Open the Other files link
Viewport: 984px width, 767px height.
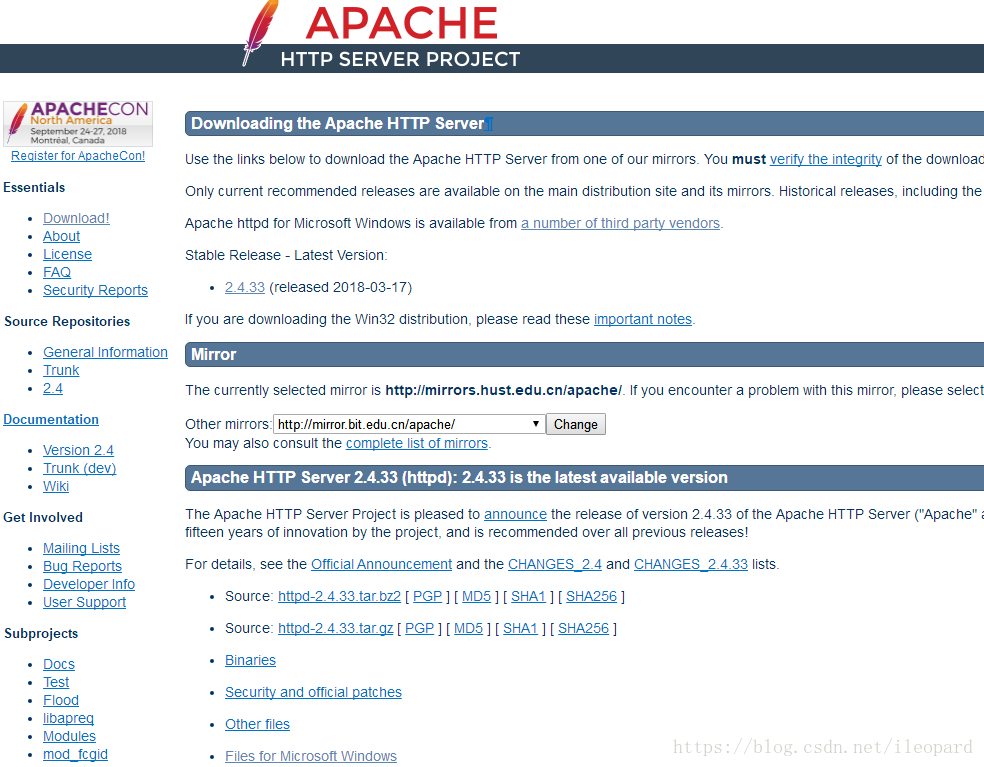point(257,724)
